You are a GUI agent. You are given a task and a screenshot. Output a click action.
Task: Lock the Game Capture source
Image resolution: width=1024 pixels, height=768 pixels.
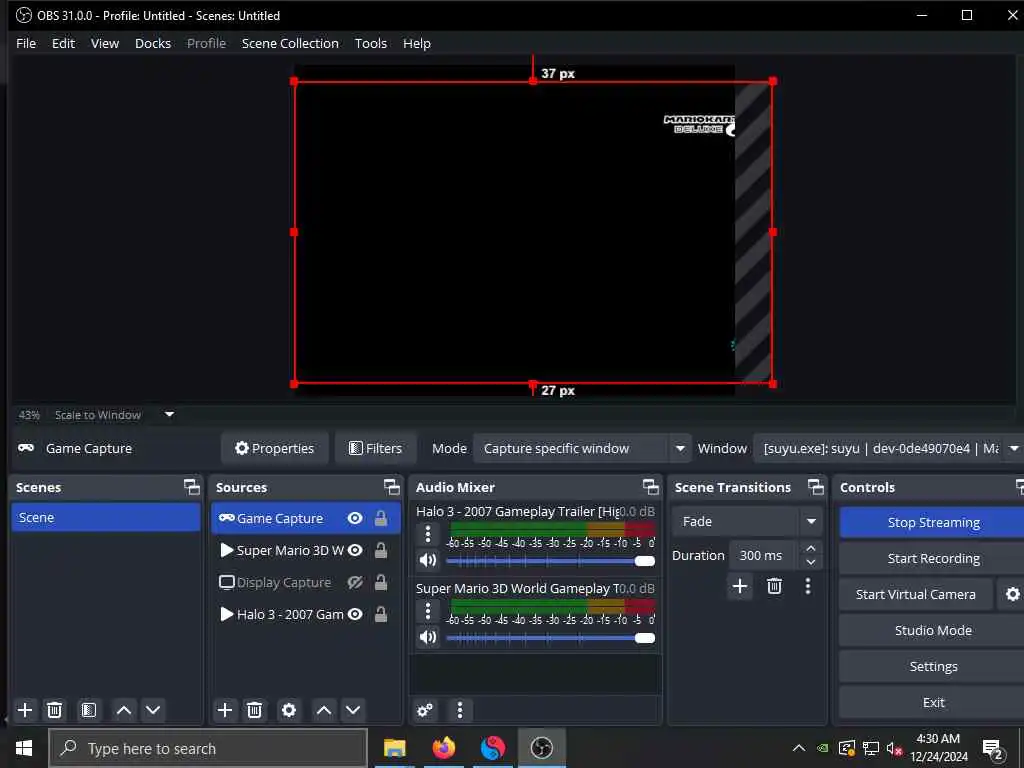381,518
